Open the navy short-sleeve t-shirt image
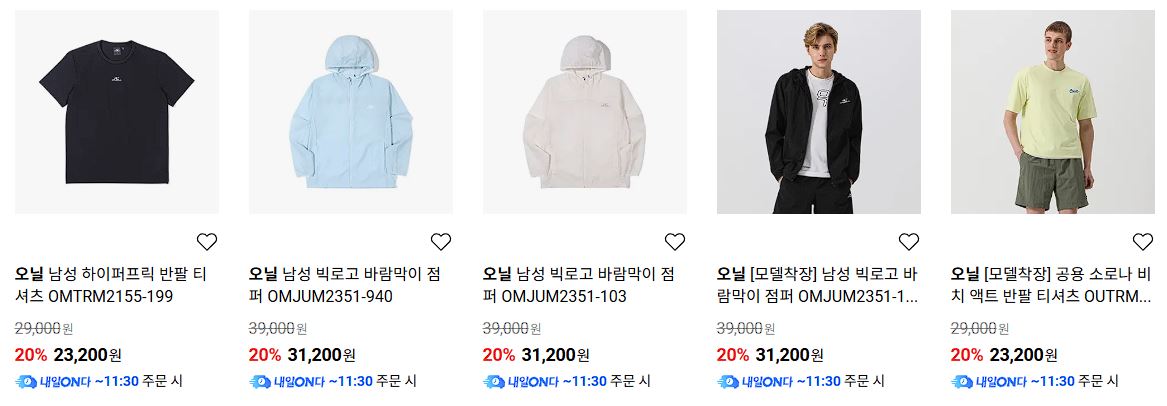The image size is (1167, 406). [117, 112]
